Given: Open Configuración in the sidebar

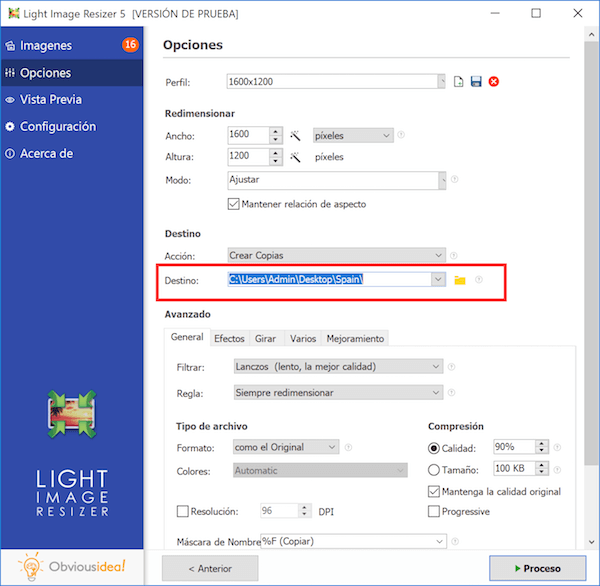Looking at the screenshot, I should point(72,126).
